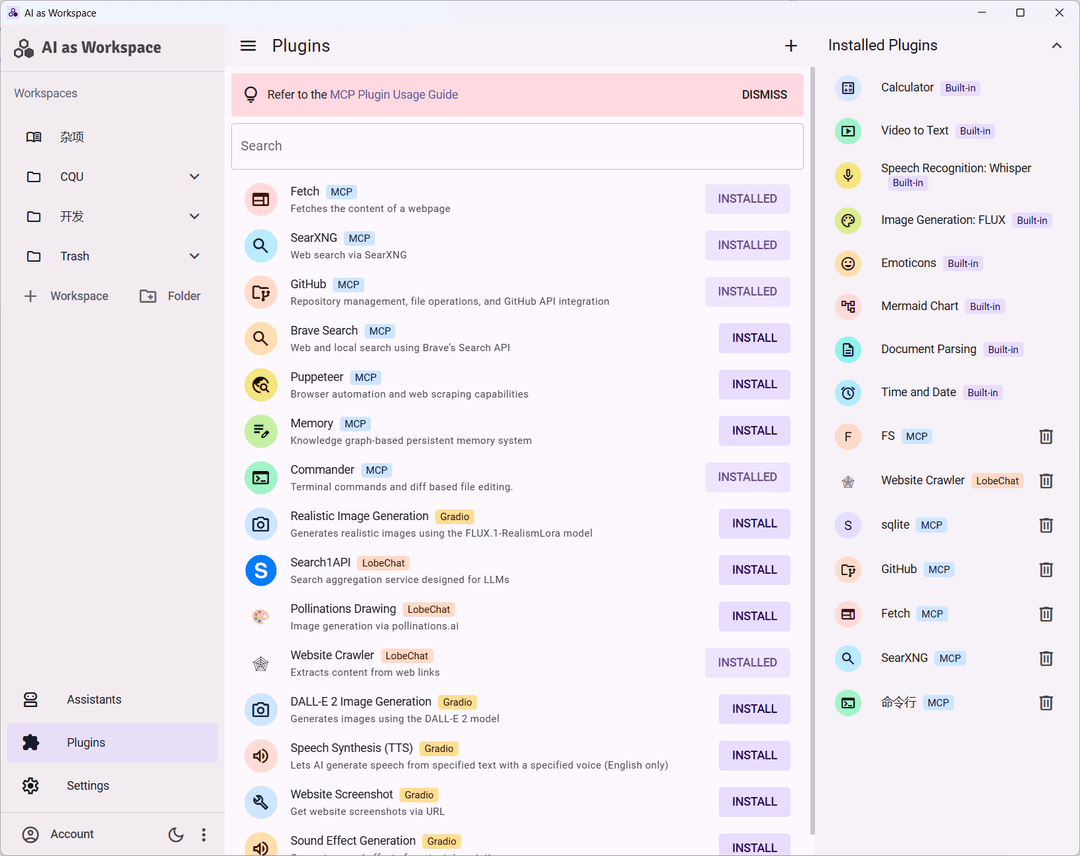
Task: Open the MCP Plugin Usage Guide link
Action: (393, 95)
